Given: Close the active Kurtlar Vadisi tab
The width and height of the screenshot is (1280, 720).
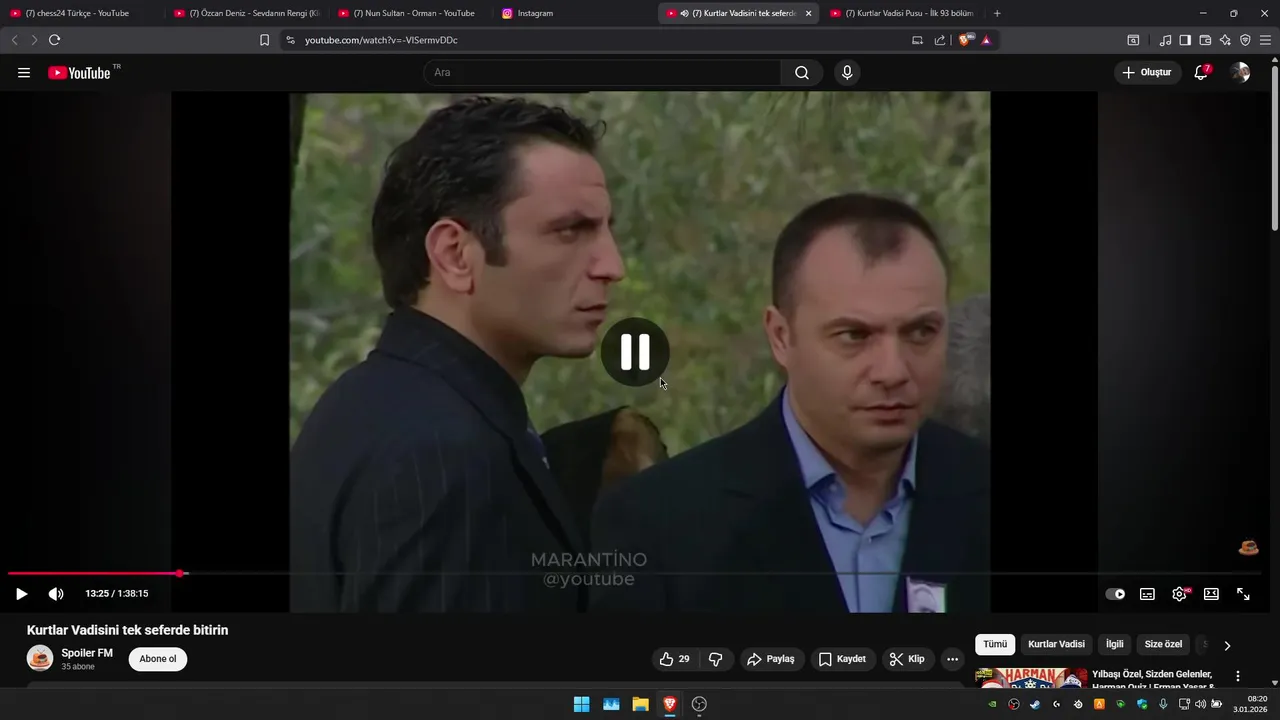Looking at the screenshot, I should [x=808, y=13].
